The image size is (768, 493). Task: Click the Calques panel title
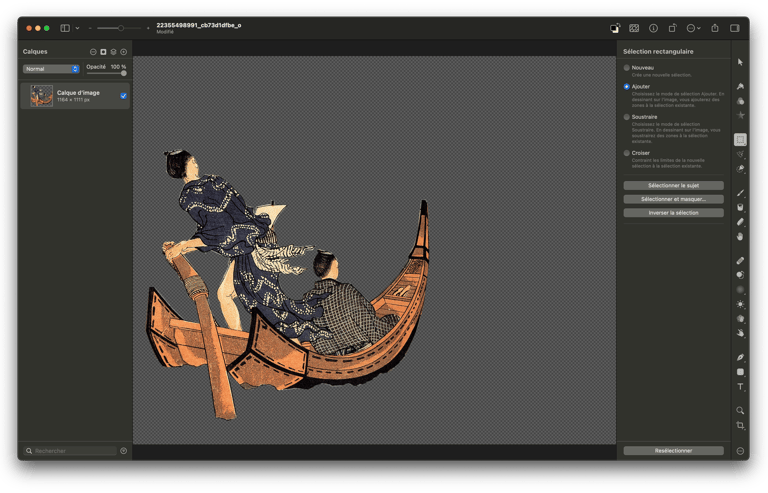(35, 51)
